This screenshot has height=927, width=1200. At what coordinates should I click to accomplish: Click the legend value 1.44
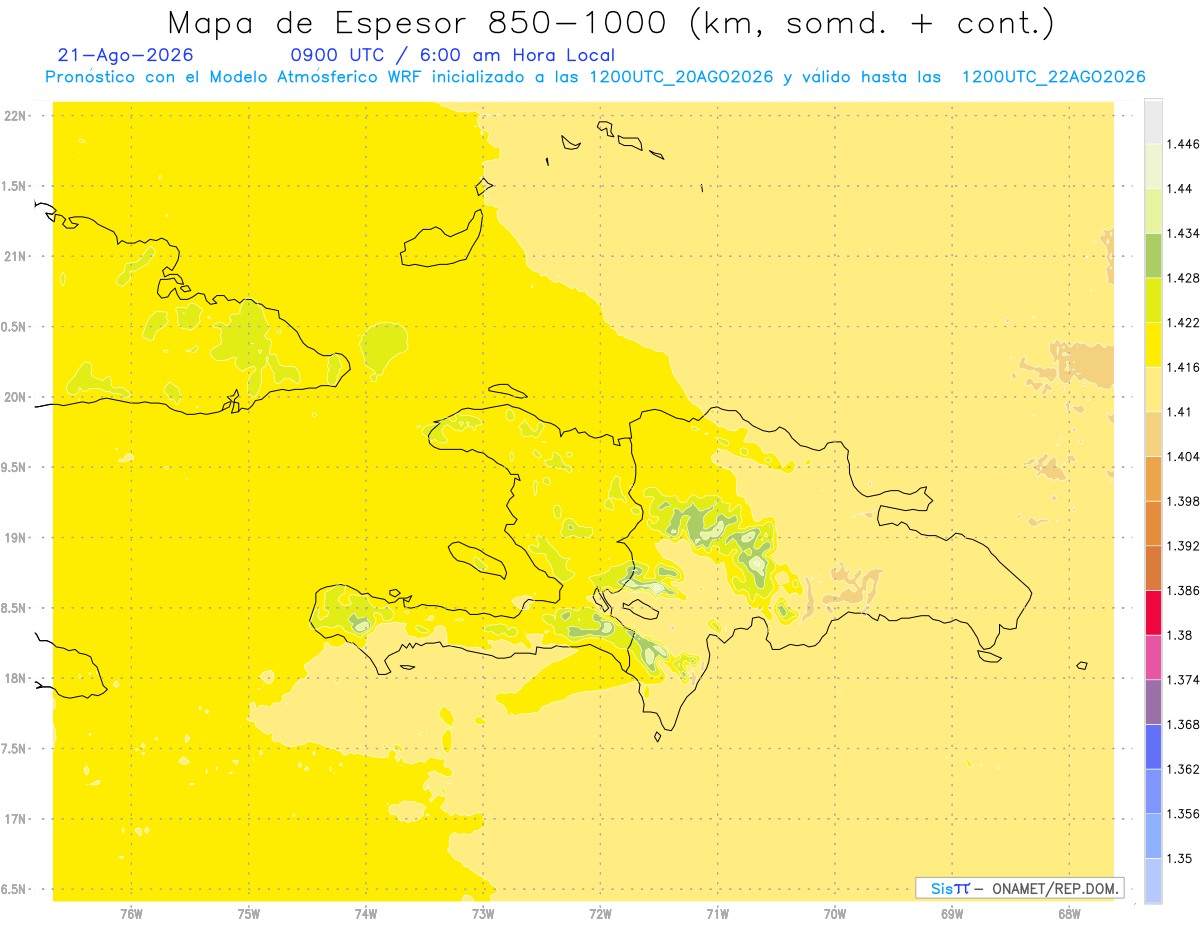click(x=1179, y=188)
